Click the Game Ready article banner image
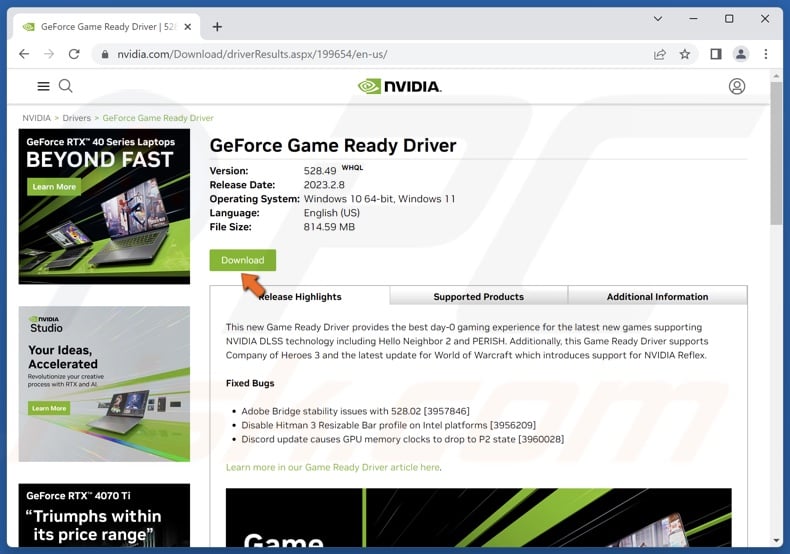Image resolution: width=790 pixels, height=554 pixels. click(479, 517)
